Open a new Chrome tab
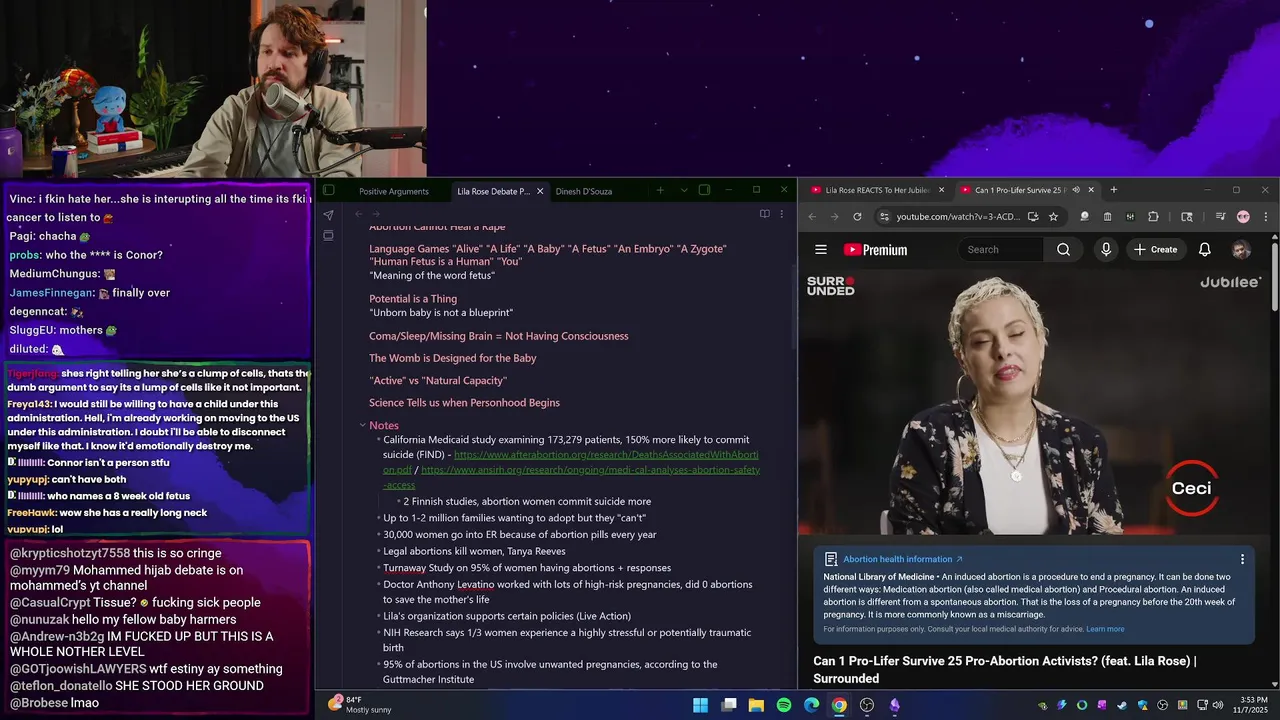This screenshot has height=720, width=1280. pos(1114,190)
